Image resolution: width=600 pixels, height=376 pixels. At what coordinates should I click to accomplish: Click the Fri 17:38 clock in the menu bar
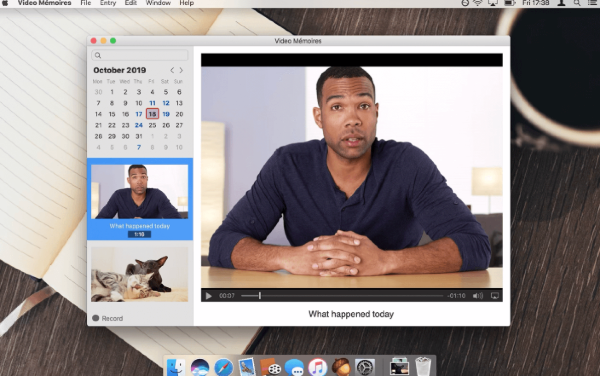(536, 3)
